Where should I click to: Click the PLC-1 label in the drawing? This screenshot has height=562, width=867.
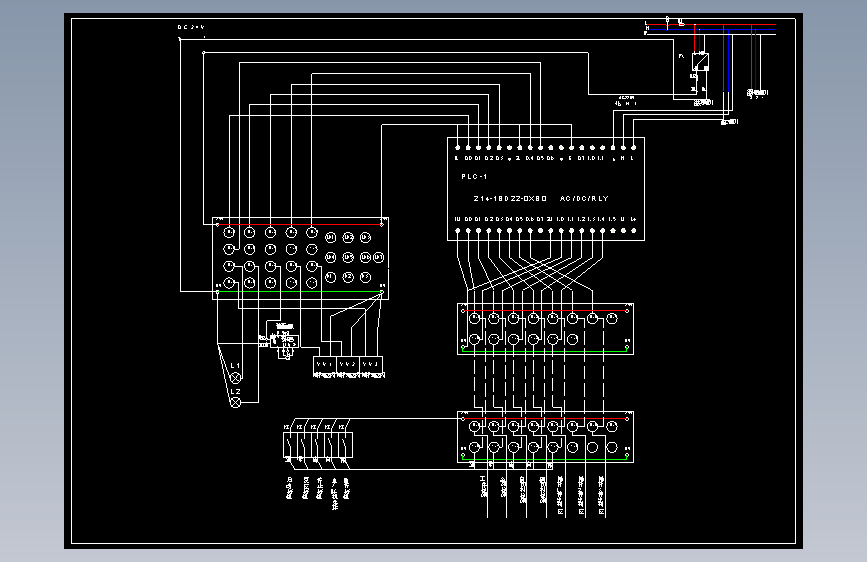point(474,176)
